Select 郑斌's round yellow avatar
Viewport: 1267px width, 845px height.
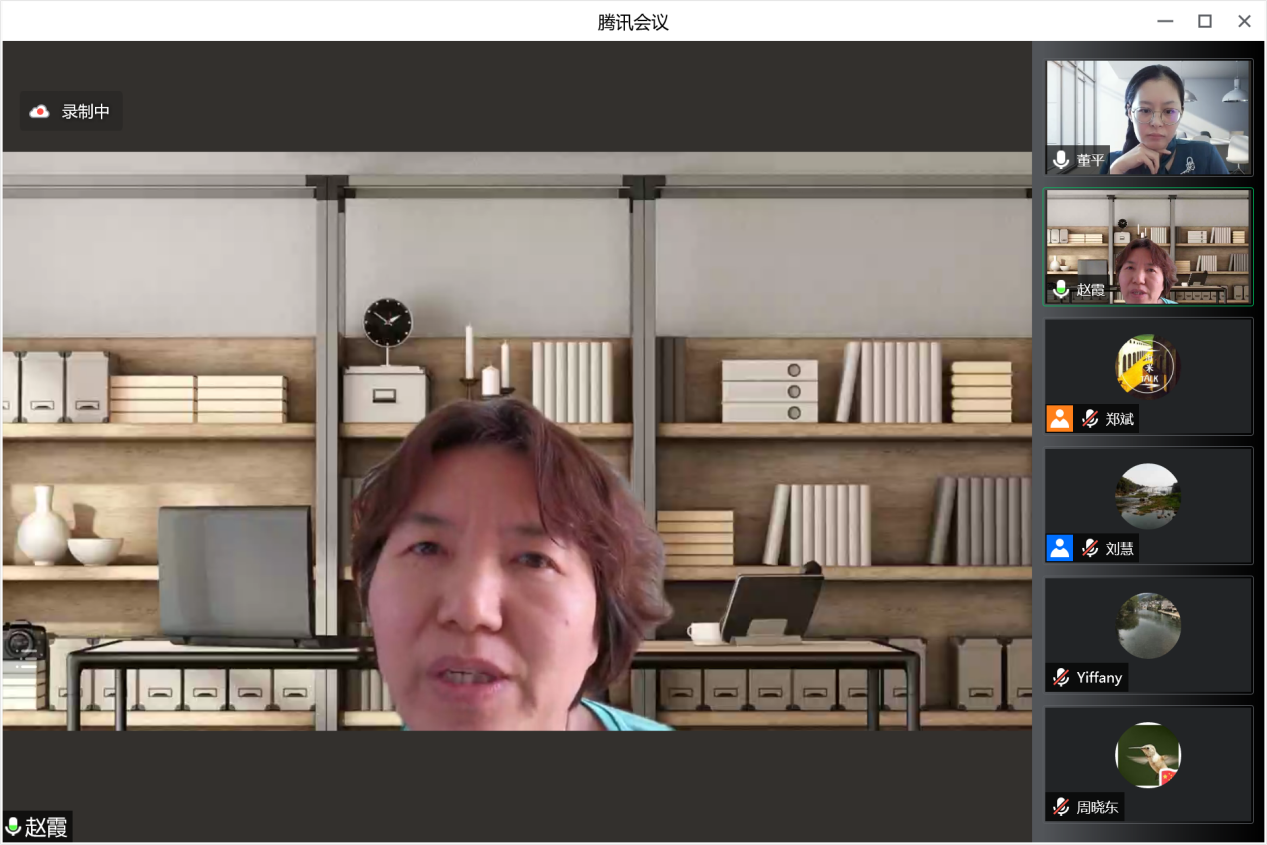1148,366
